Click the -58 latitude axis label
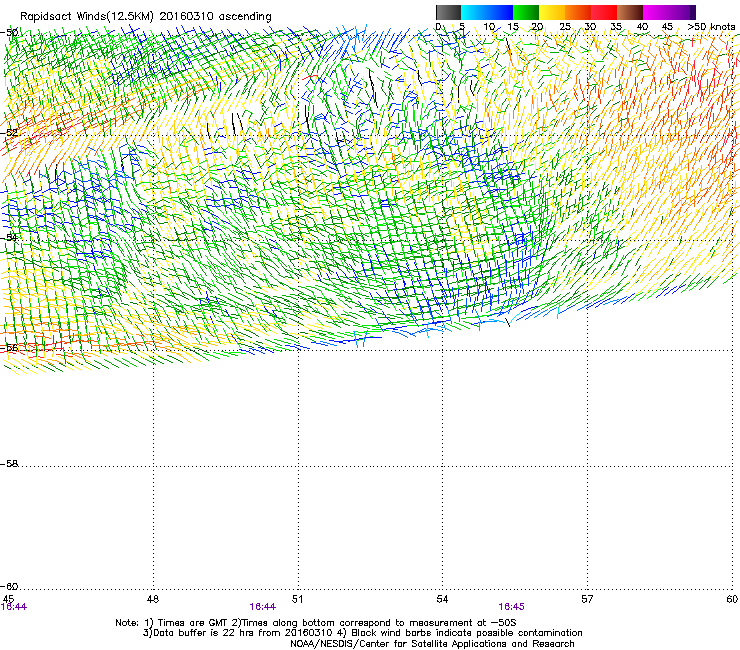740x650 pixels. [x=9, y=464]
